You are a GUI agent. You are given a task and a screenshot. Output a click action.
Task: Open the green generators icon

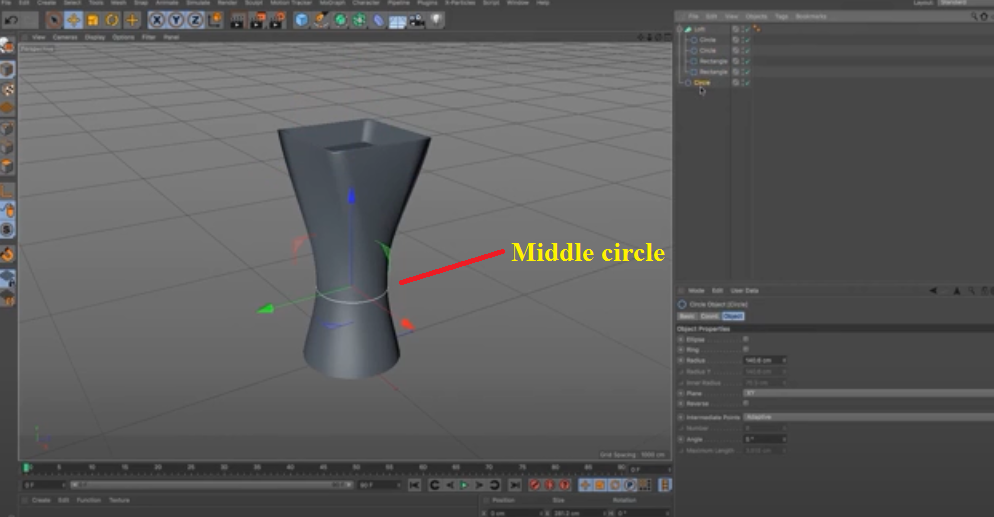pos(340,20)
